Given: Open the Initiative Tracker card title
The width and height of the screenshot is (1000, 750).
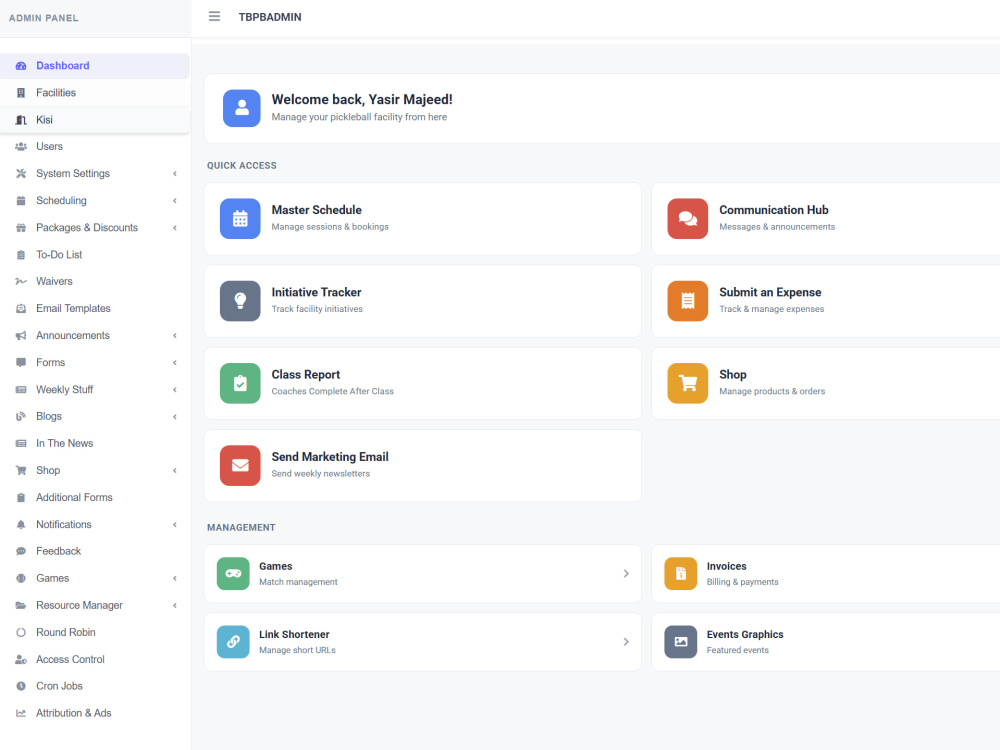Looking at the screenshot, I should 316,292.
